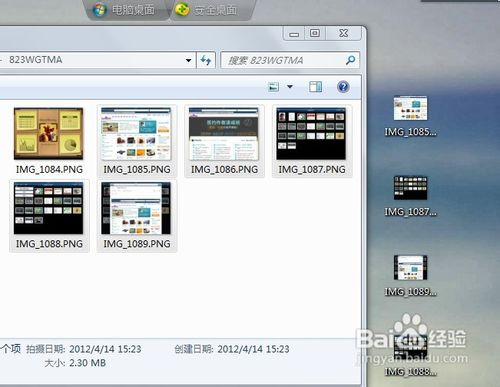
Task: Minimize the Explorer window
Action: [294, 34]
